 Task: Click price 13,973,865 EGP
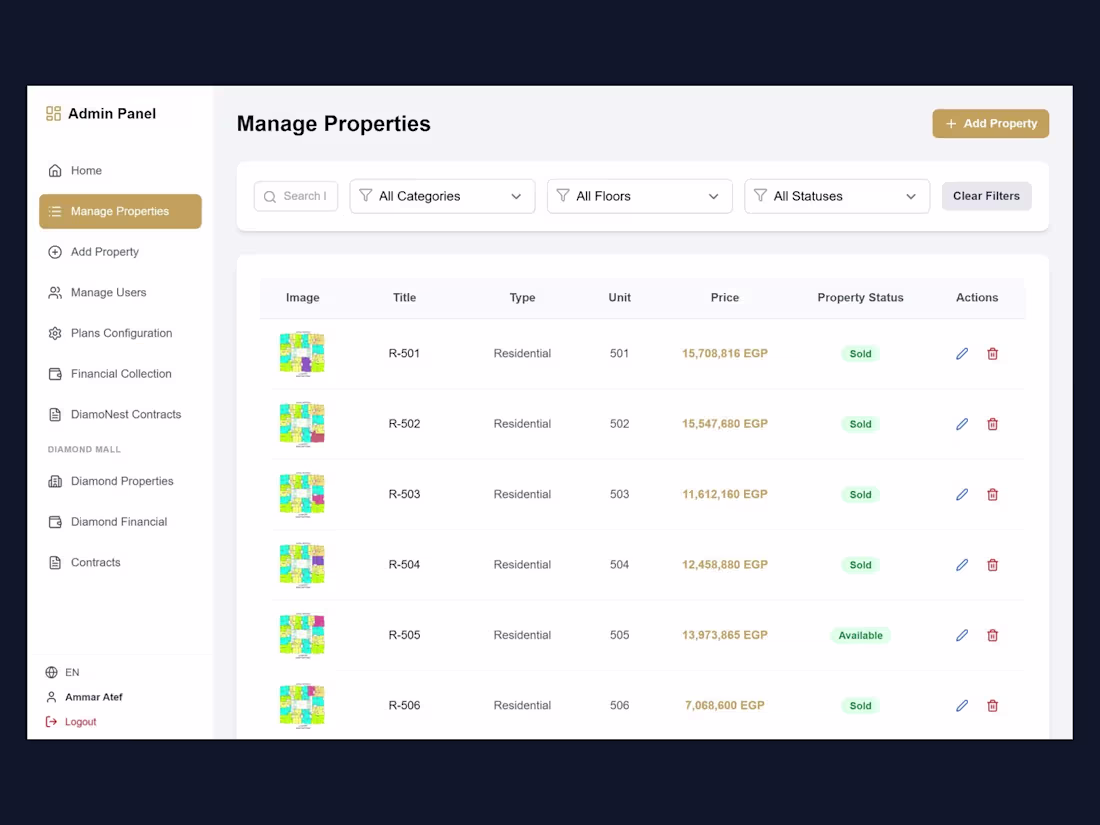pos(725,635)
